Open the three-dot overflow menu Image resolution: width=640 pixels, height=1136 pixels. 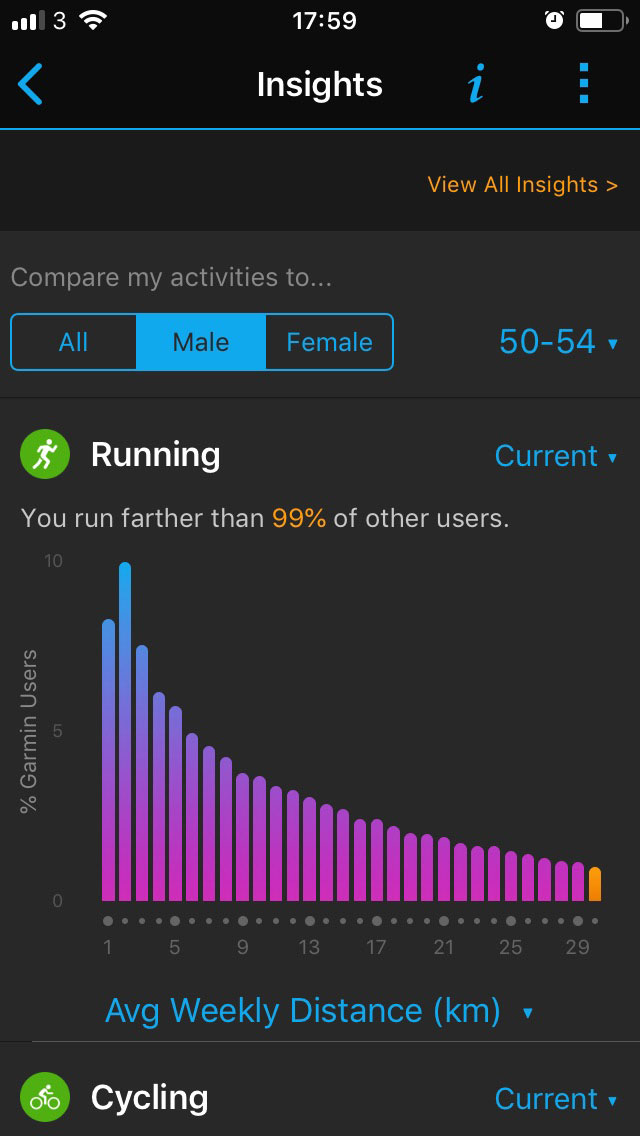[x=585, y=84]
